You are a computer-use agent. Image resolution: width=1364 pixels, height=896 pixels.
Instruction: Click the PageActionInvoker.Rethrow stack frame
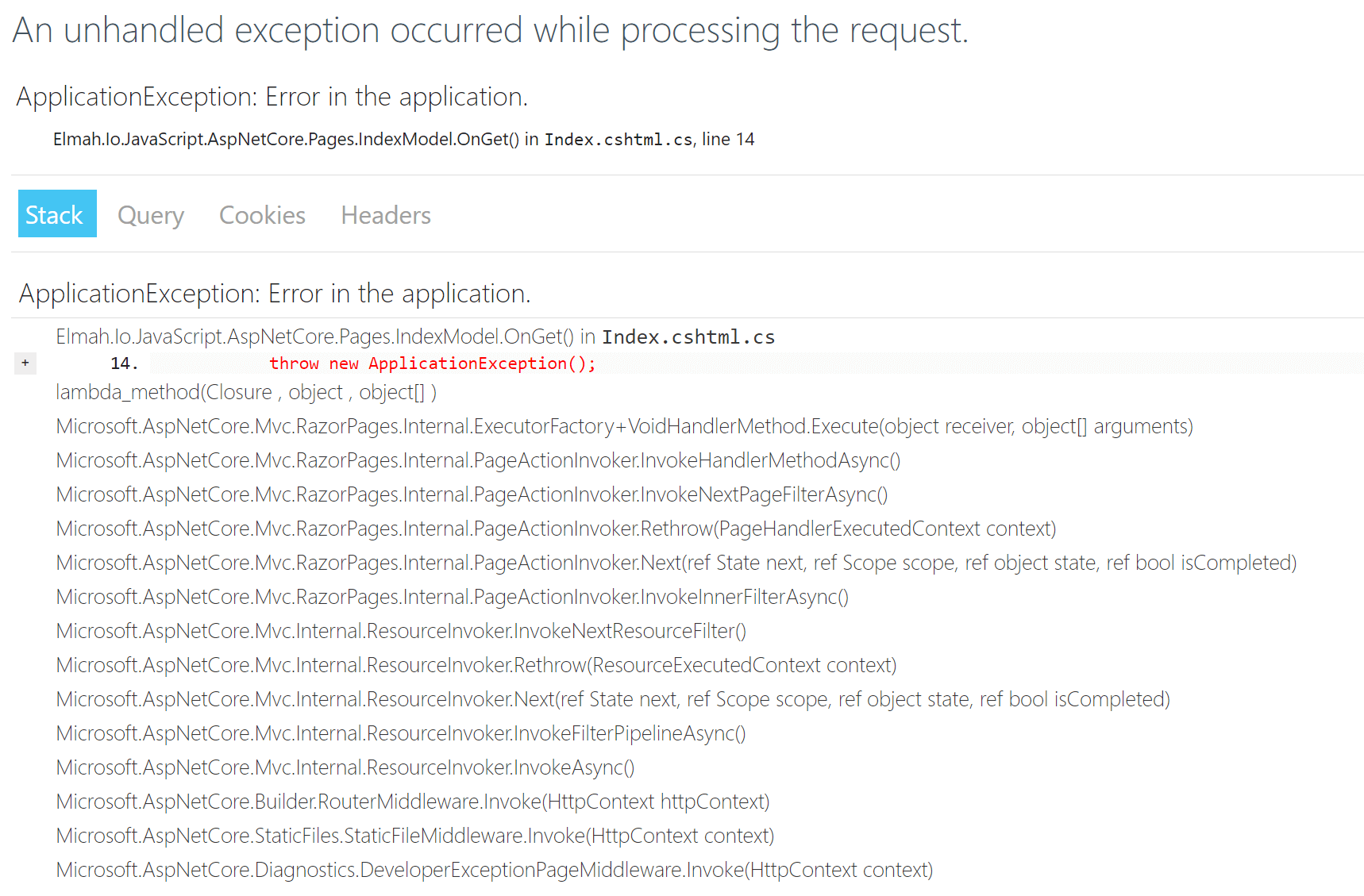coord(556,528)
